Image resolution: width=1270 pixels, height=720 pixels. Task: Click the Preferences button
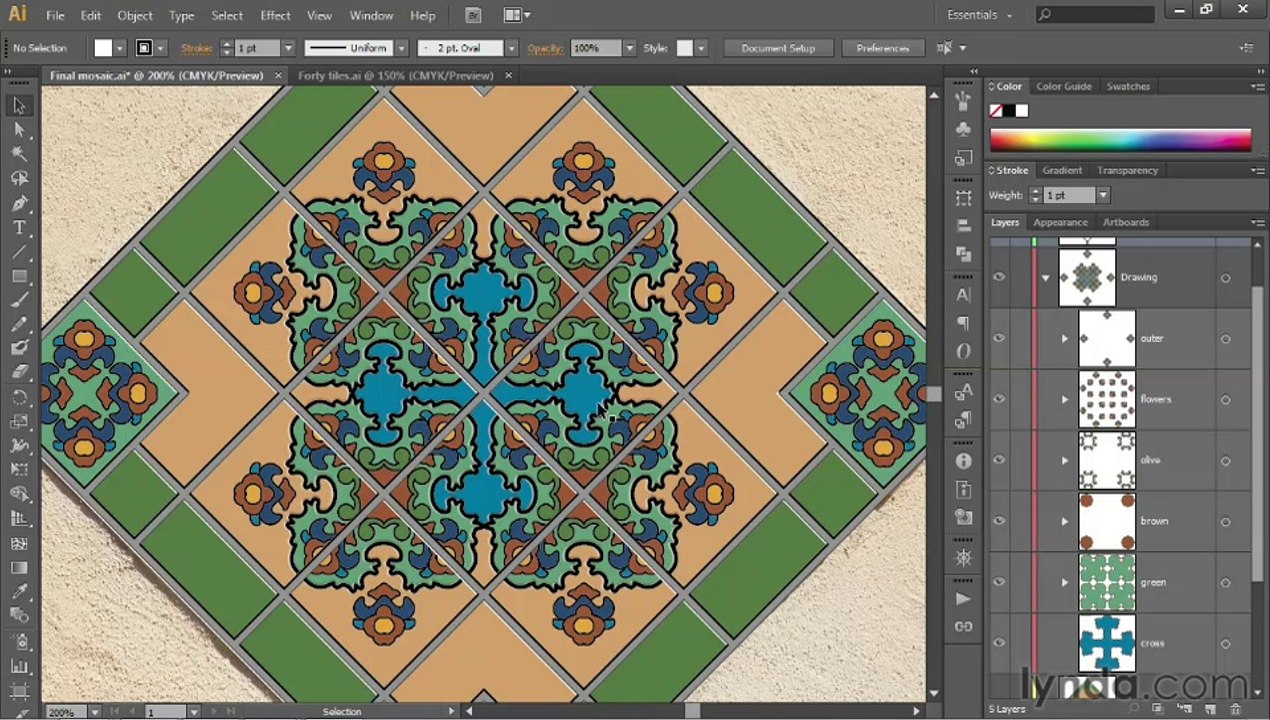(x=882, y=48)
